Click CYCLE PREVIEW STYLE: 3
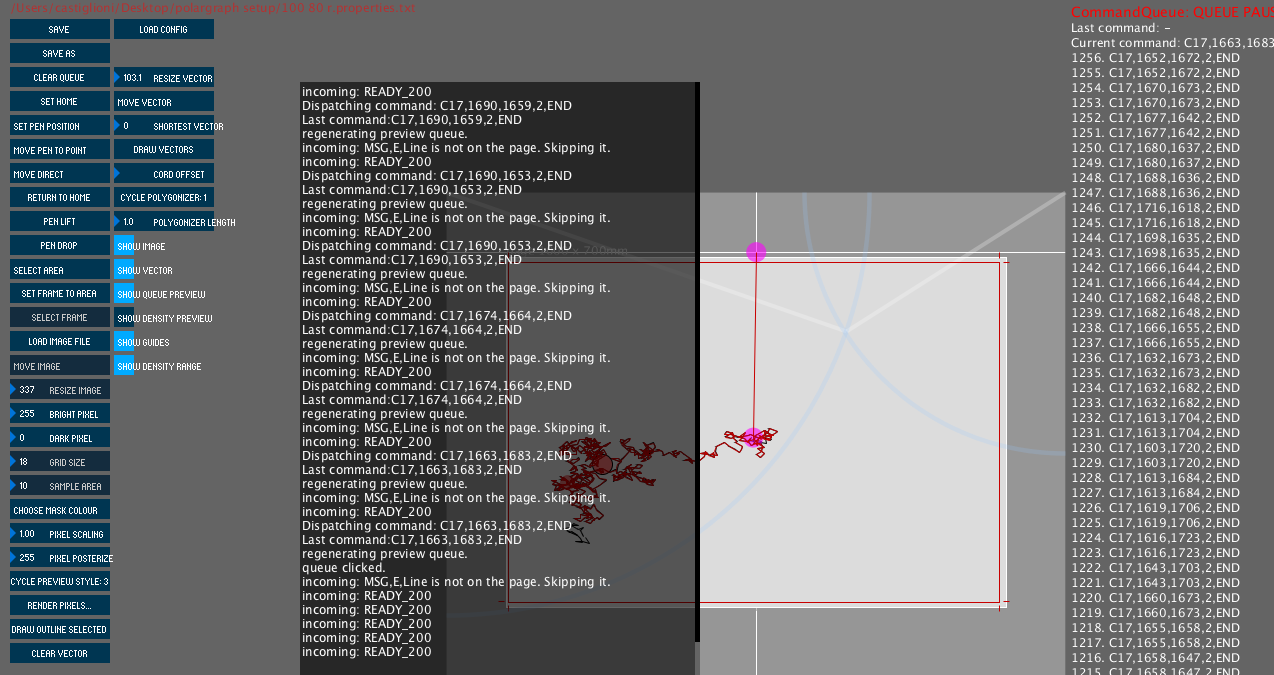The image size is (1274, 675). click(59, 582)
